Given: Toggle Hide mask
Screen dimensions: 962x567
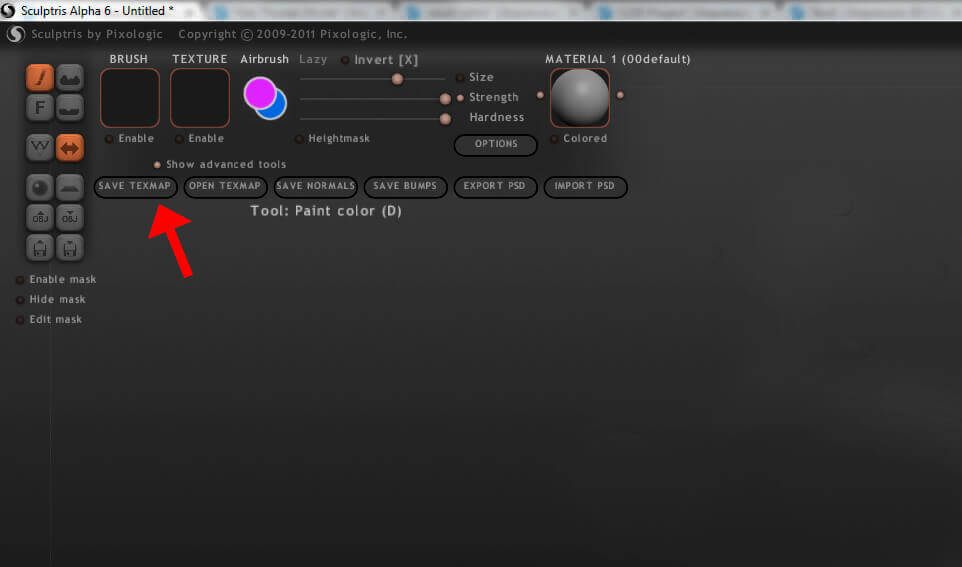Looking at the screenshot, I should pyautogui.click(x=20, y=299).
